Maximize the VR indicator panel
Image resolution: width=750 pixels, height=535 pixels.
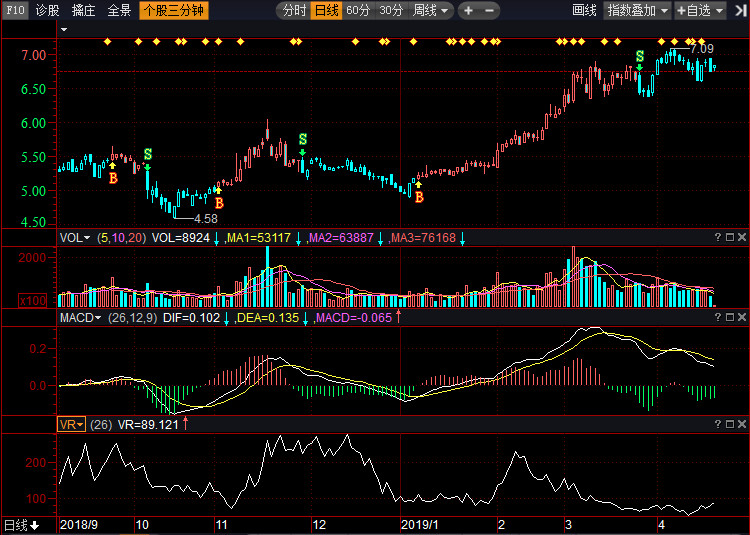pyautogui.click(x=729, y=424)
